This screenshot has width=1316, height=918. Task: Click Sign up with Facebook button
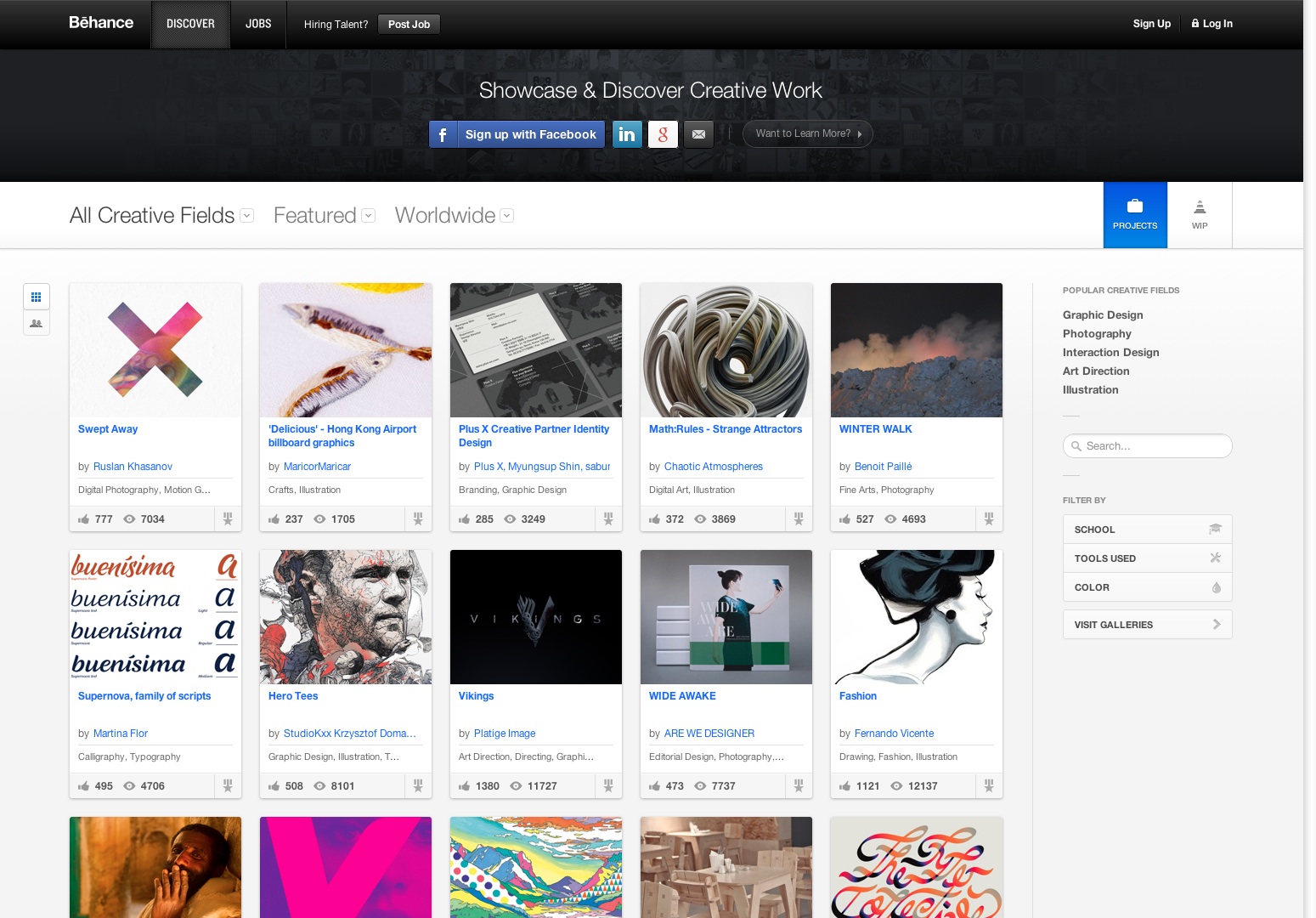click(517, 134)
